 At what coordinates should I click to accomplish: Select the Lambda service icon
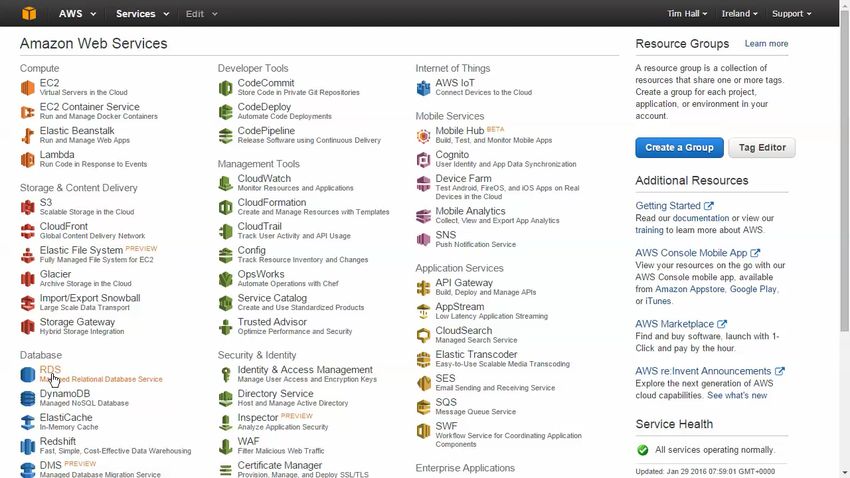pos(28,159)
